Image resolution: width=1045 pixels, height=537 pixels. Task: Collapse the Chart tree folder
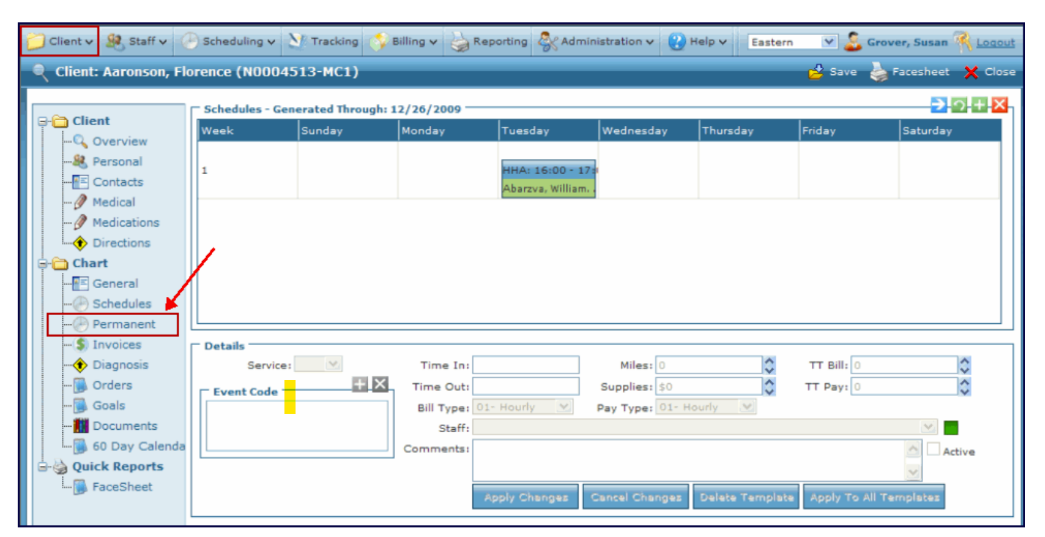pyautogui.click(x=44, y=264)
